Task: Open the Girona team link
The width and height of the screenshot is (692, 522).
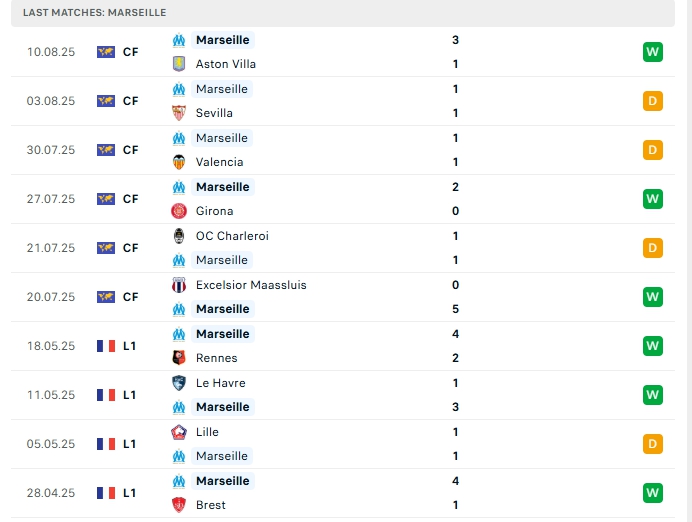Action: point(214,211)
